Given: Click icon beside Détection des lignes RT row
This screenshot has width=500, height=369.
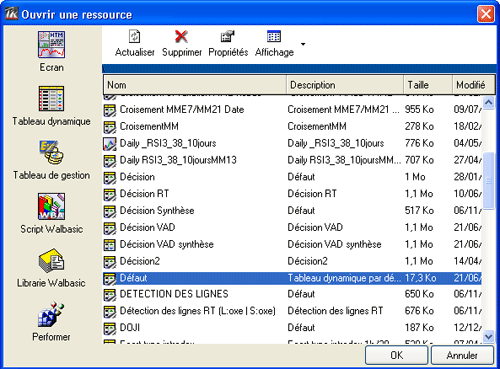Looking at the screenshot, I should tap(110, 311).
